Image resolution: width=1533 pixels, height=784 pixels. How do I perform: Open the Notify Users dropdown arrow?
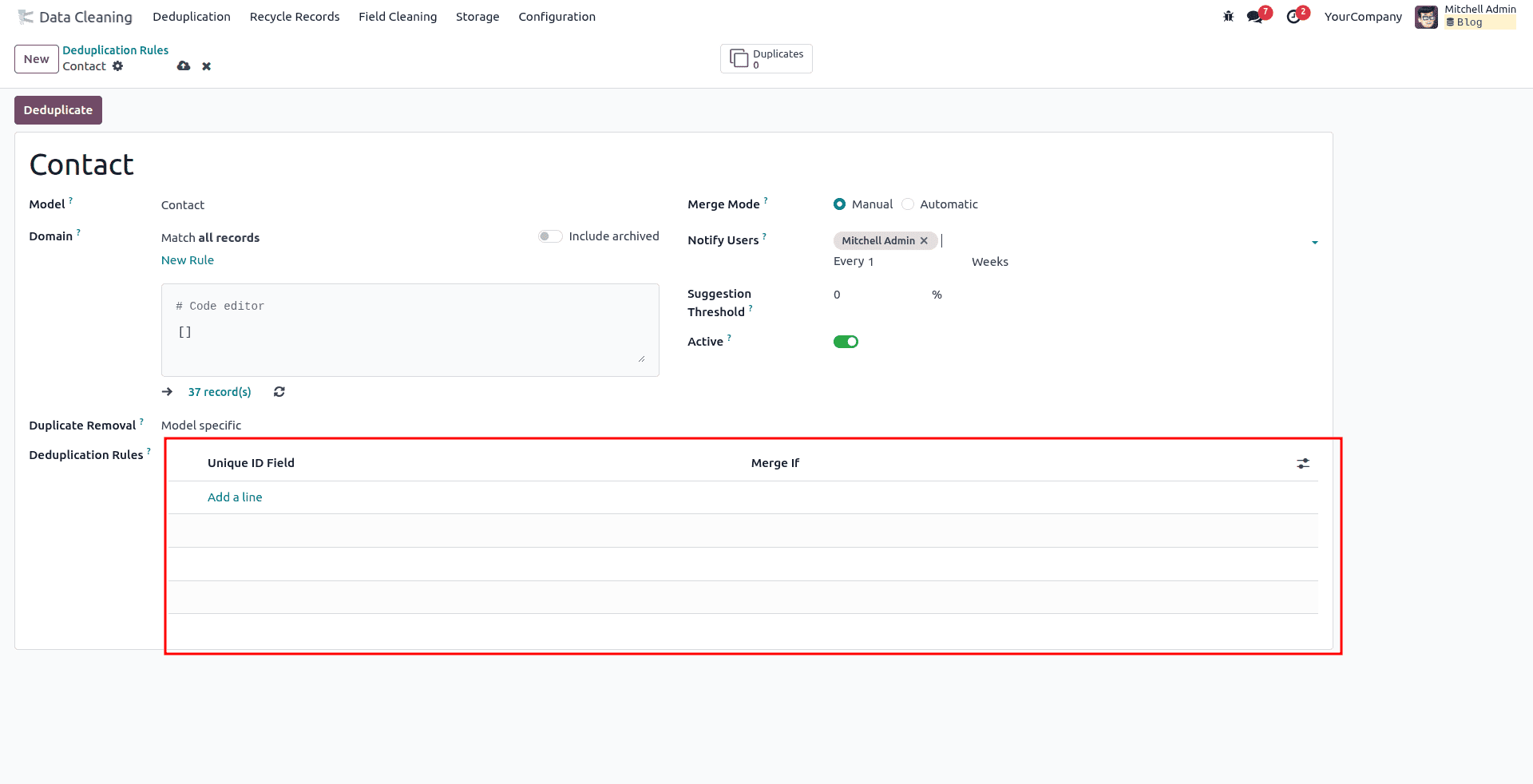1314,241
